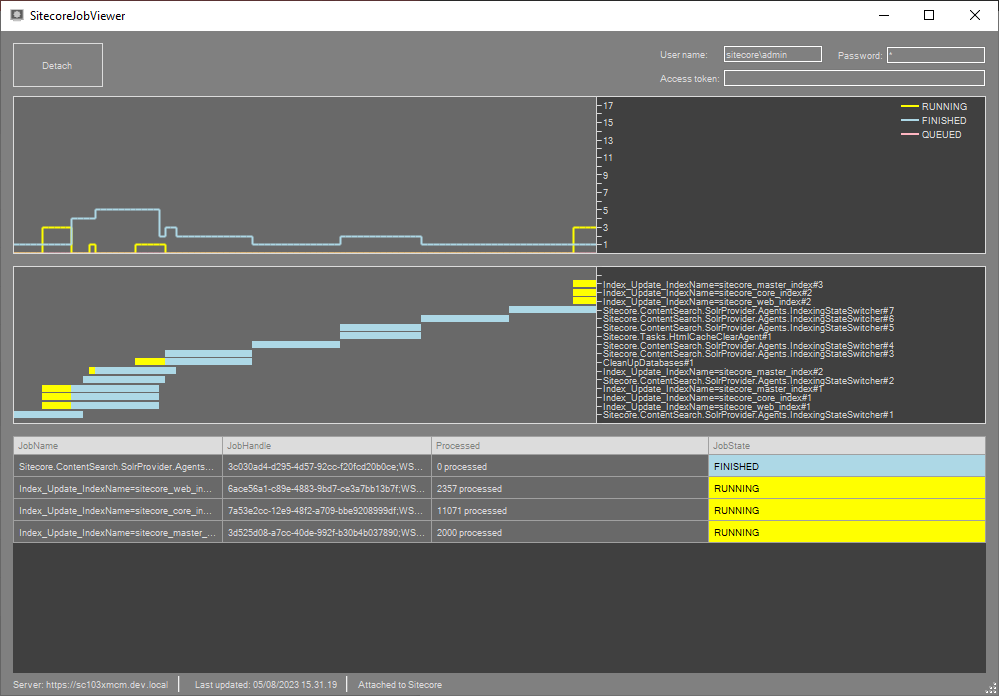Screen dimensions: 999x696
Task: Click the JobState column header
Action: tap(846, 445)
